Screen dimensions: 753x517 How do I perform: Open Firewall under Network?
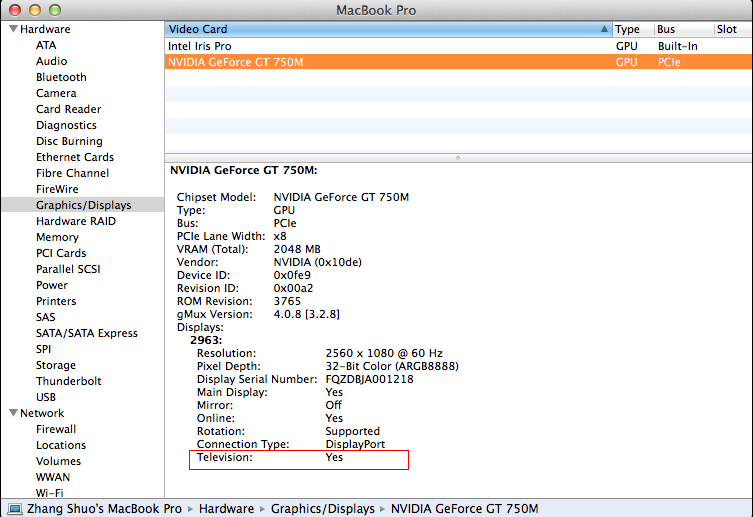coord(56,429)
